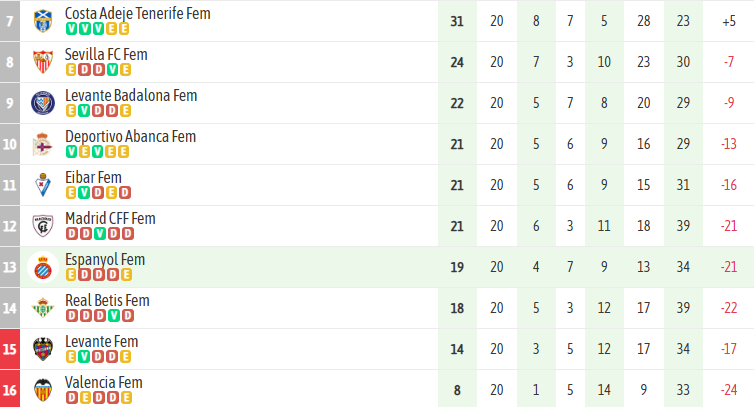This screenshot has height=407, width=754.
Task: Open the Sevilla FC Fem team page
Action: [x=106, y=55]
